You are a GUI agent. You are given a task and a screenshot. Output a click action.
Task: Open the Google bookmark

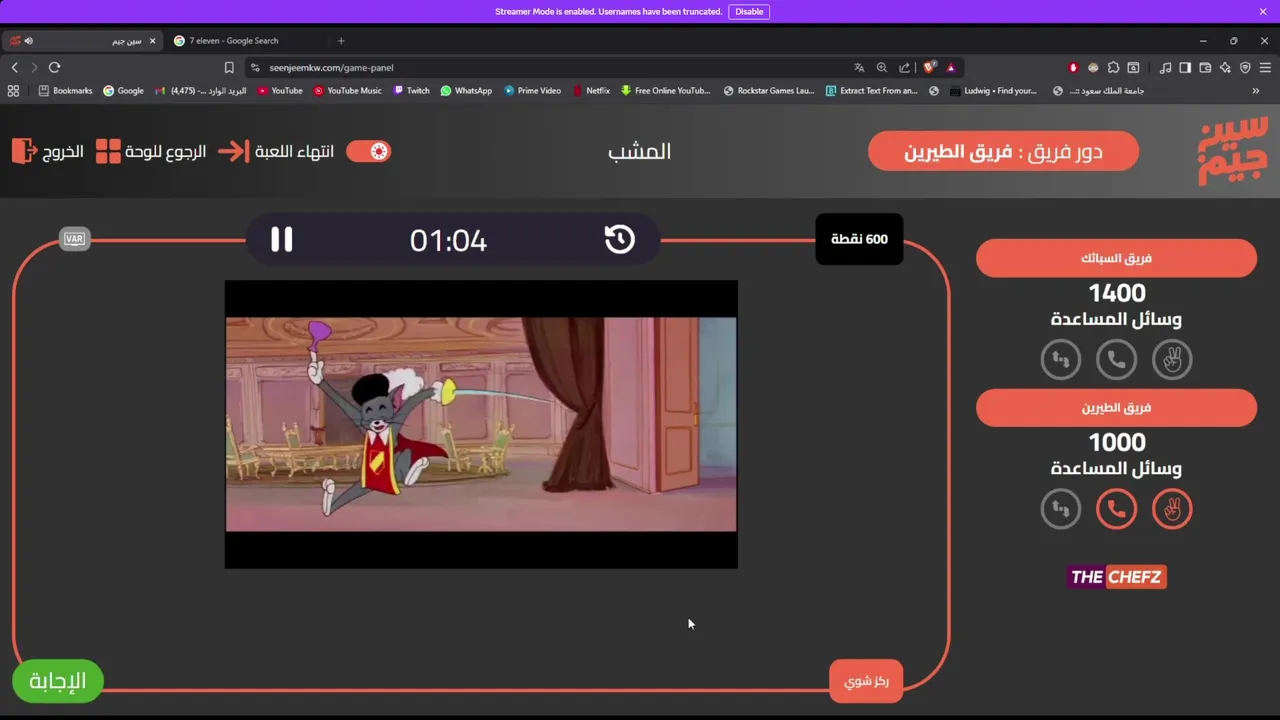(x=123, y=90)
